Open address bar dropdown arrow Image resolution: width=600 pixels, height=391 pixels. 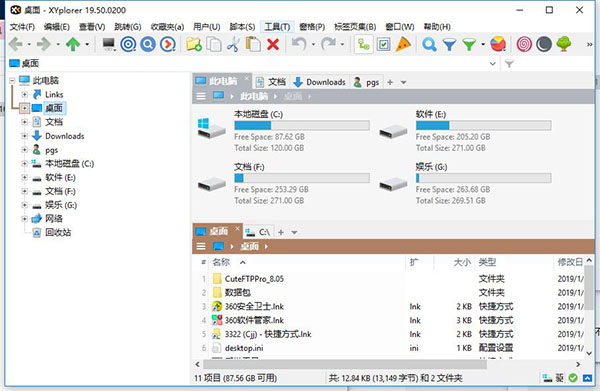click(x=493, y=64)
